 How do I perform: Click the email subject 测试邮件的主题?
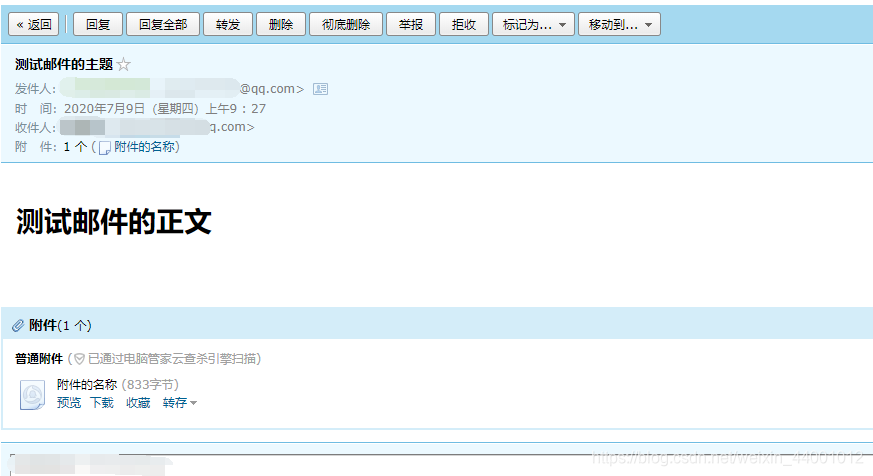[x=64, y=65]
